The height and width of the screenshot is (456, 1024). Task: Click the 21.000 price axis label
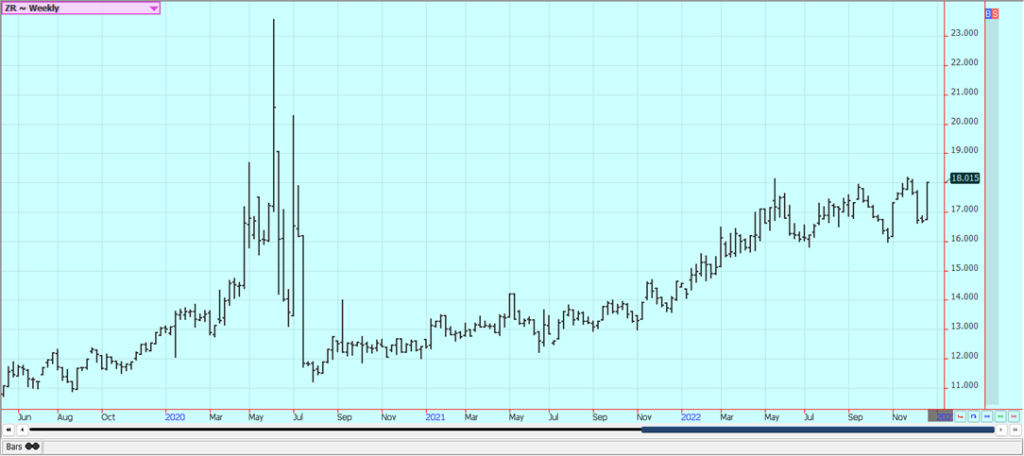[x=965, y=92]
